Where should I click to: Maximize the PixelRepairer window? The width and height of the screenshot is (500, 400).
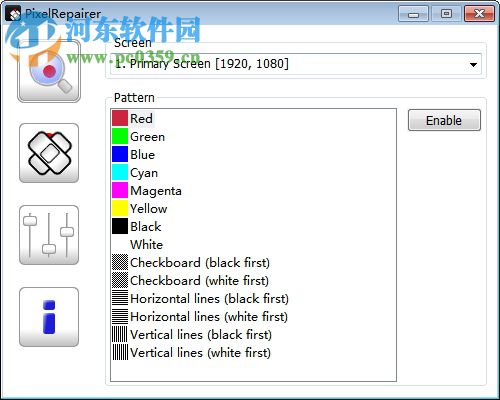point(446,14)
